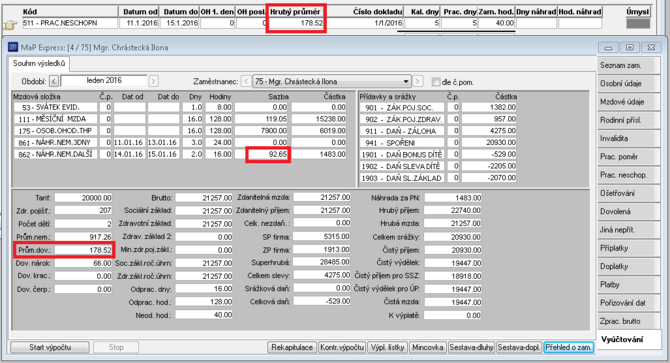Click the Superhrubá value 28485.00

pos(322,262)
